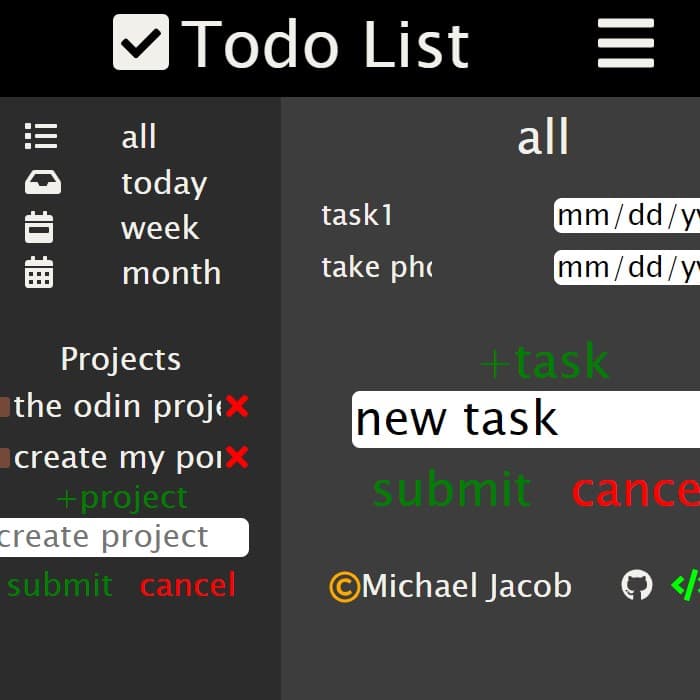Open the odin project entry
700x700 pixels.
coord(117,407)
